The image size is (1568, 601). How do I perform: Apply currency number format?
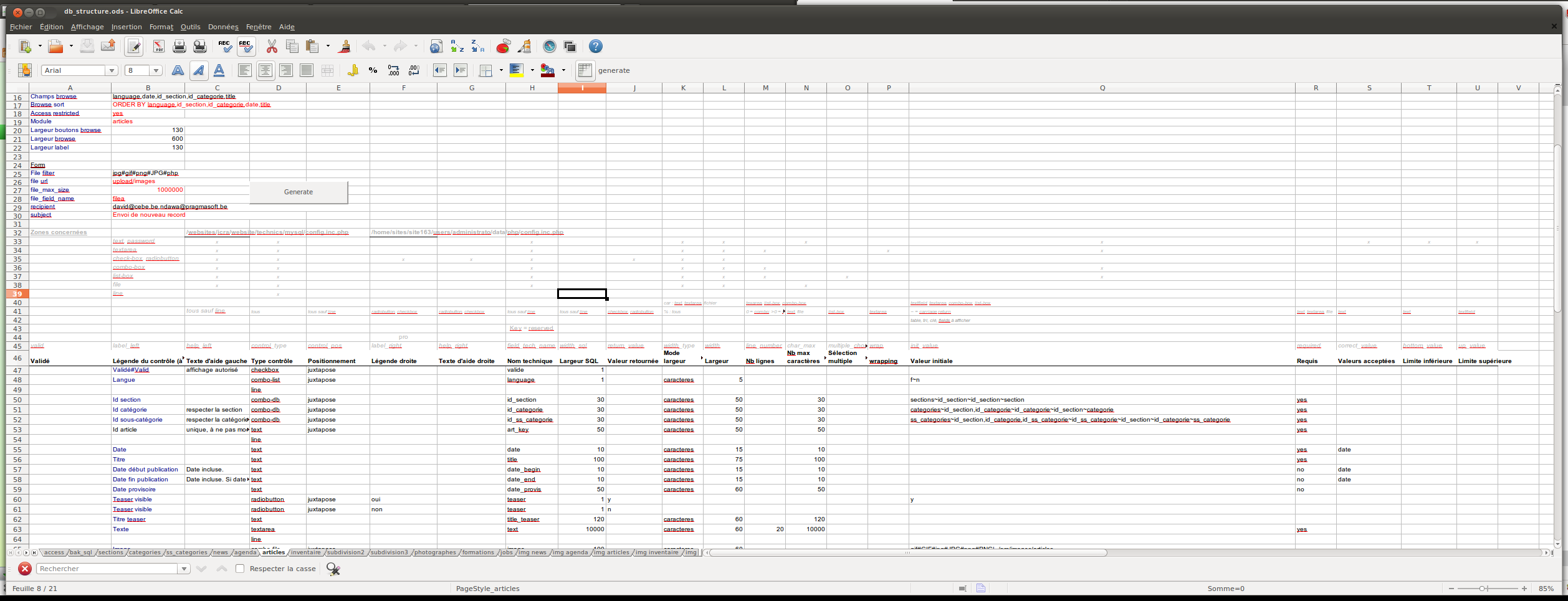point(353,70)
